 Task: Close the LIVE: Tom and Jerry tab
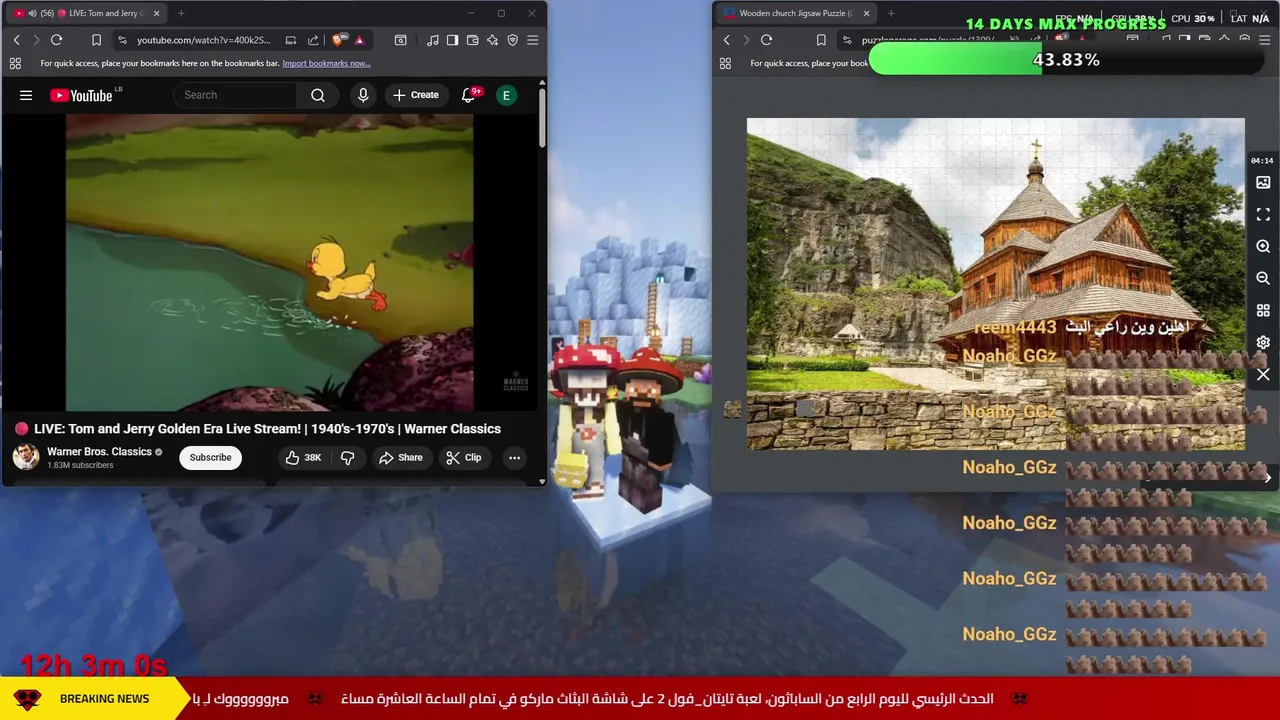[156, 13]
